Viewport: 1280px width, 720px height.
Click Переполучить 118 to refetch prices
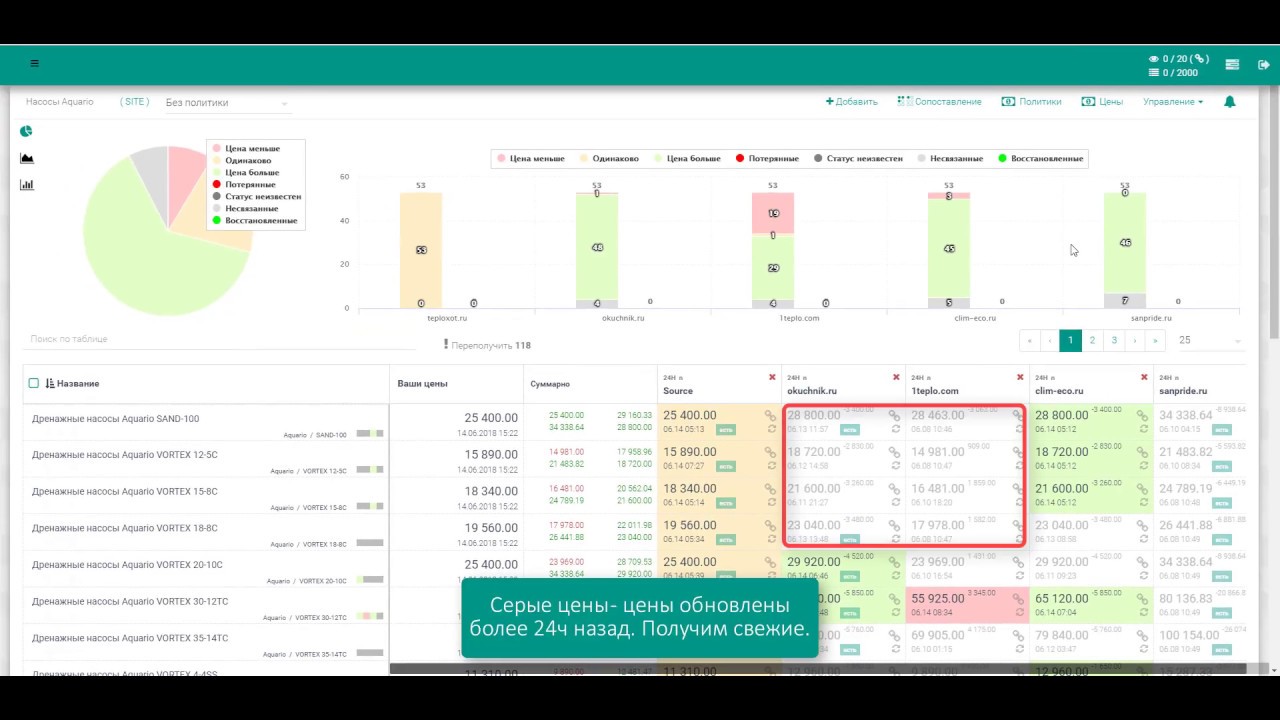488,345
